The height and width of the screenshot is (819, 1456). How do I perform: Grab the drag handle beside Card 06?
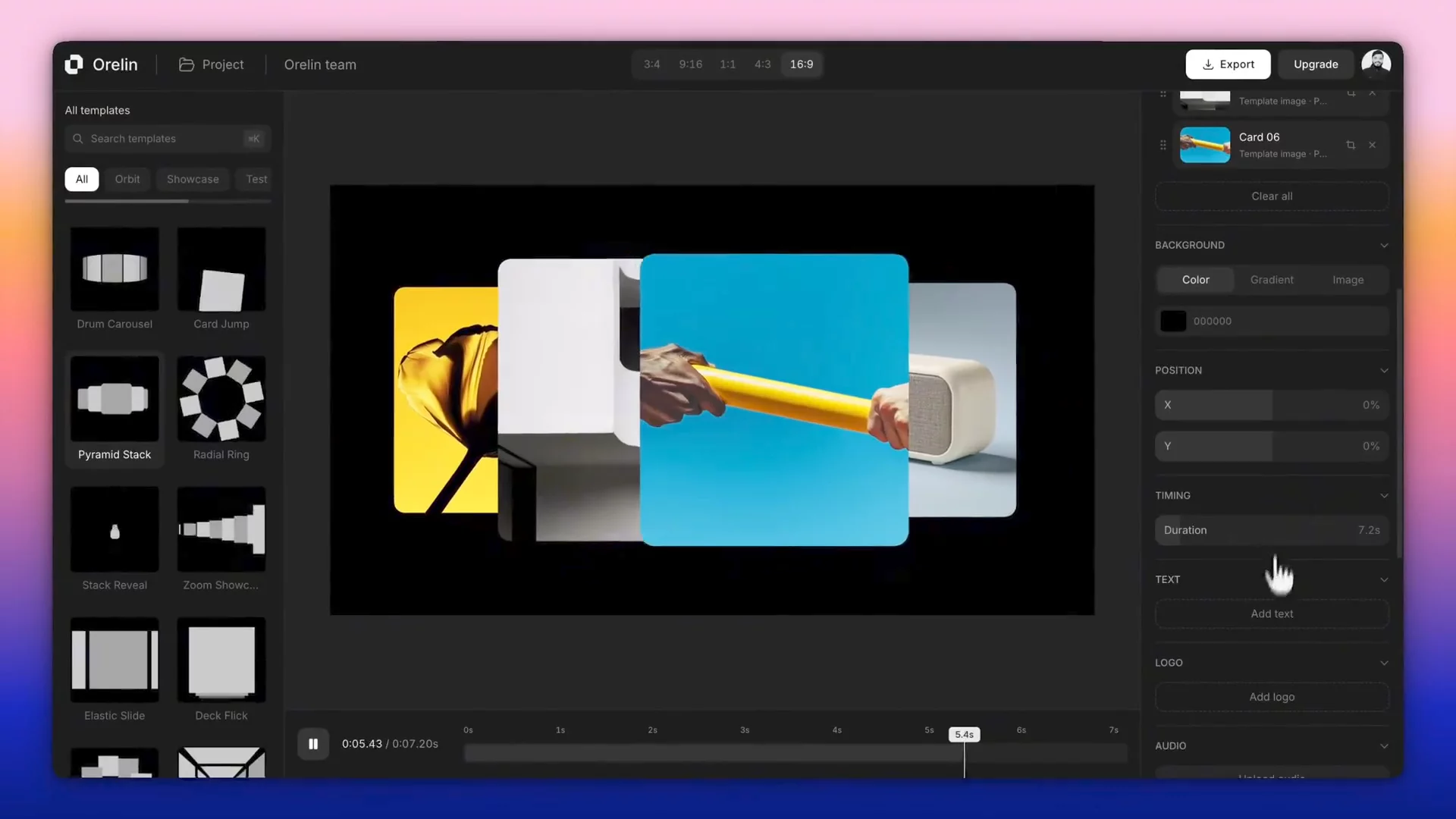1163,145
